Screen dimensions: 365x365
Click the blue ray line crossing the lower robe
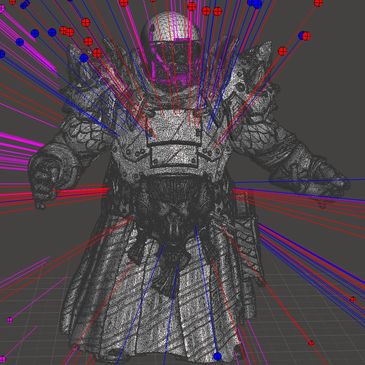tap(207, 290)
